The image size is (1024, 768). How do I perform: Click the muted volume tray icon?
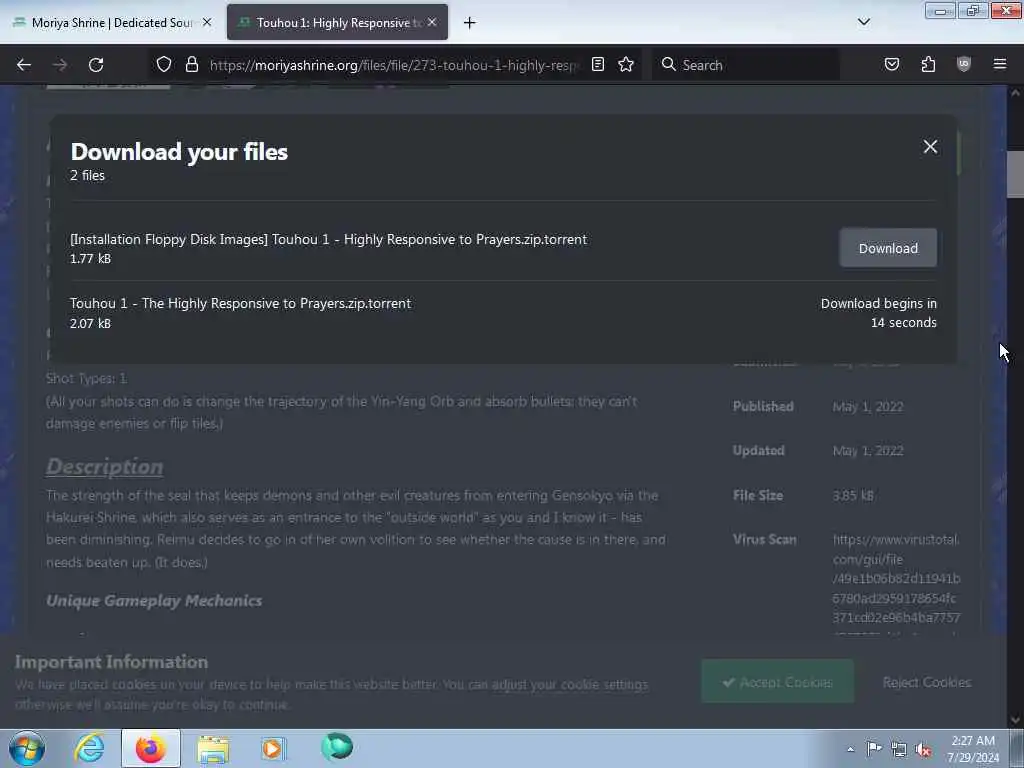click(923, 749)
